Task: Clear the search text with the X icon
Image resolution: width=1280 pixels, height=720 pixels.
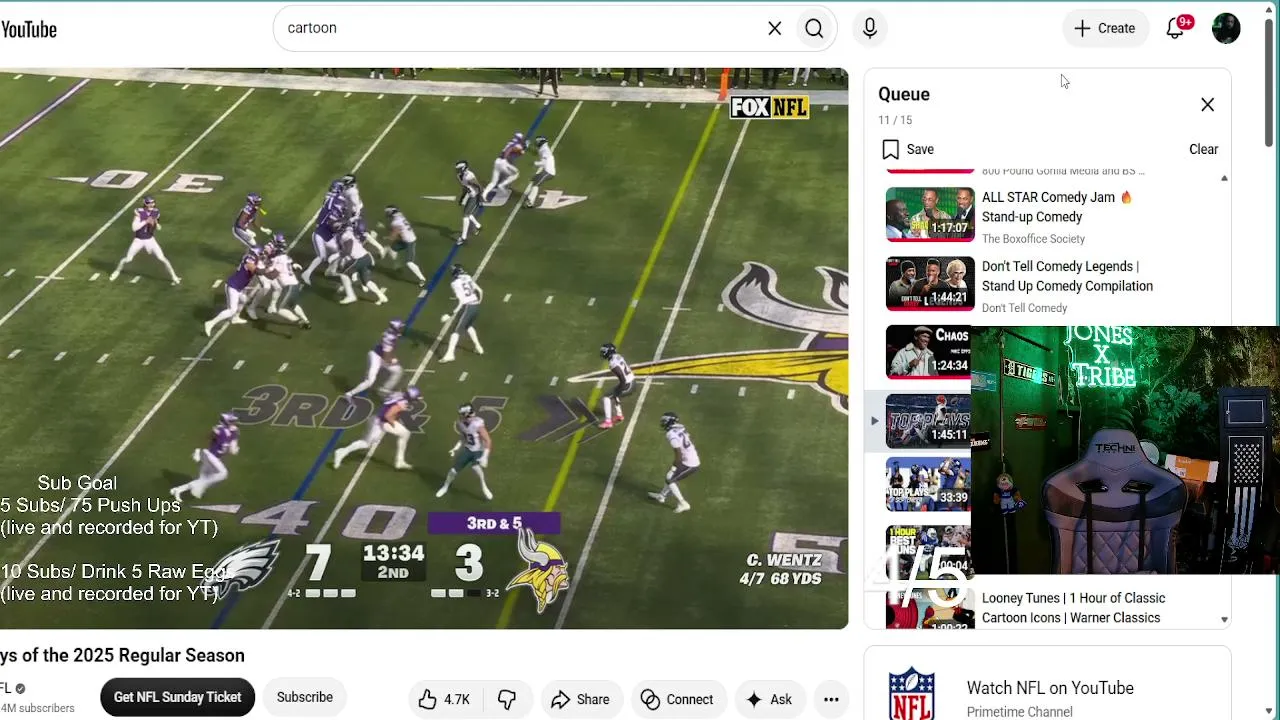Action: (x=775, y=28)
